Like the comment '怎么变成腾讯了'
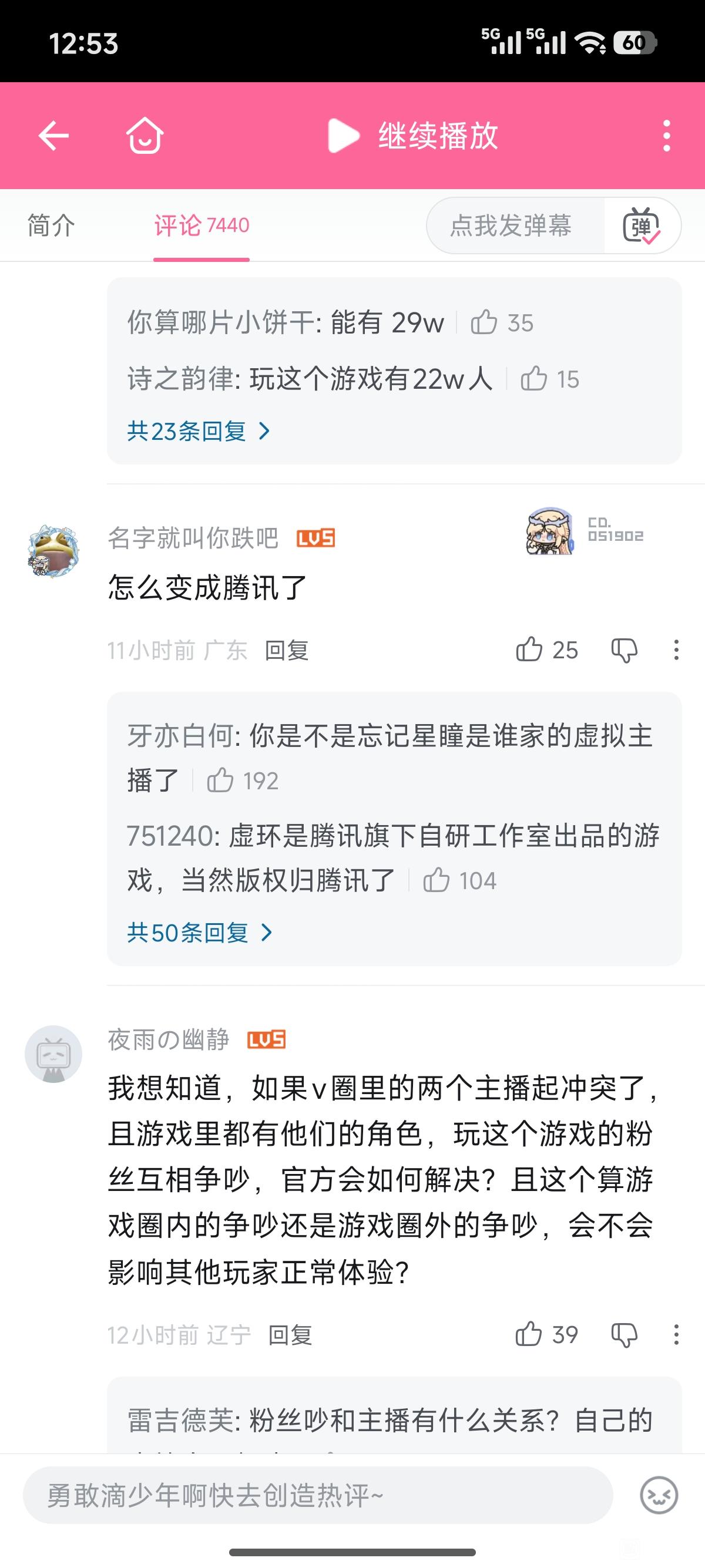Screen dimensions: 705x1568 529,650
